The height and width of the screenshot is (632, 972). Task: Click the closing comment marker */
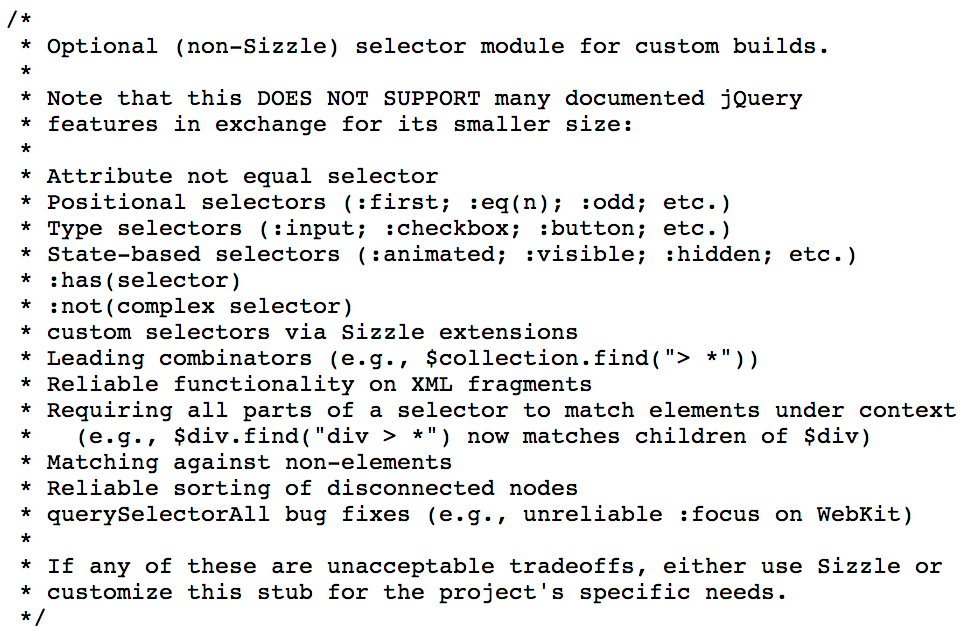click(32, 617)
